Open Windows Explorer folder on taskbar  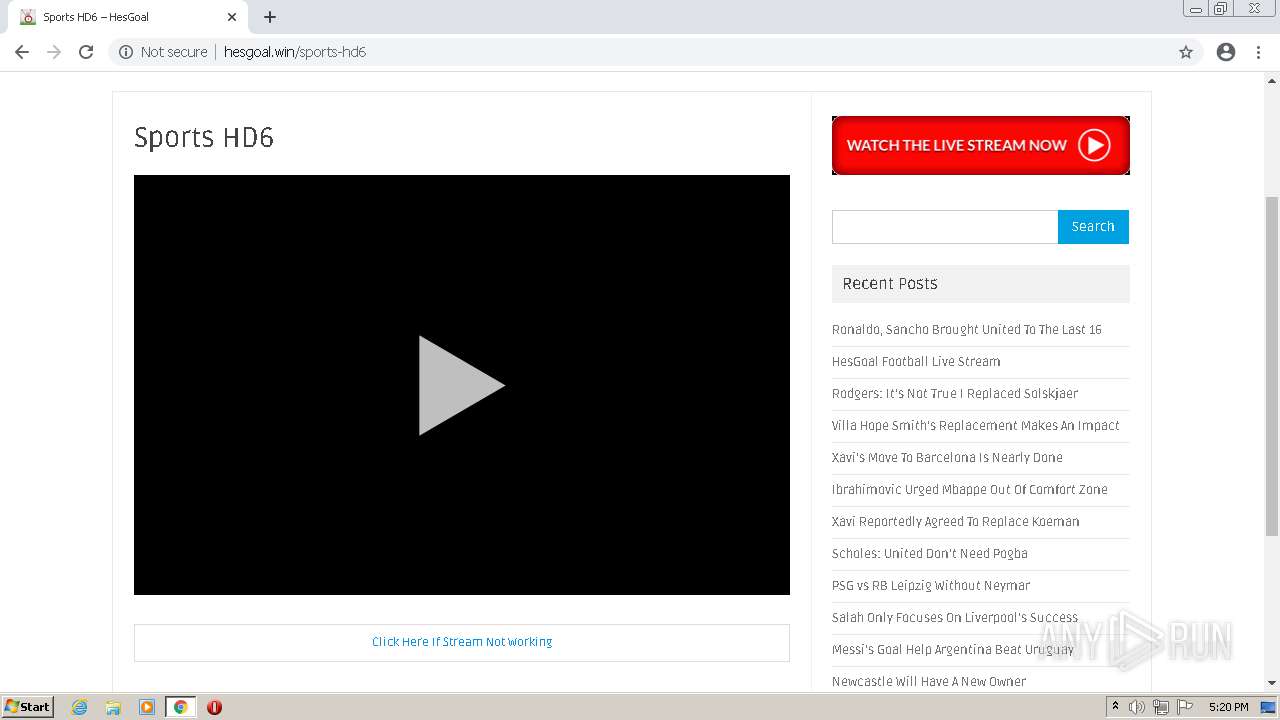coord(113,707)
